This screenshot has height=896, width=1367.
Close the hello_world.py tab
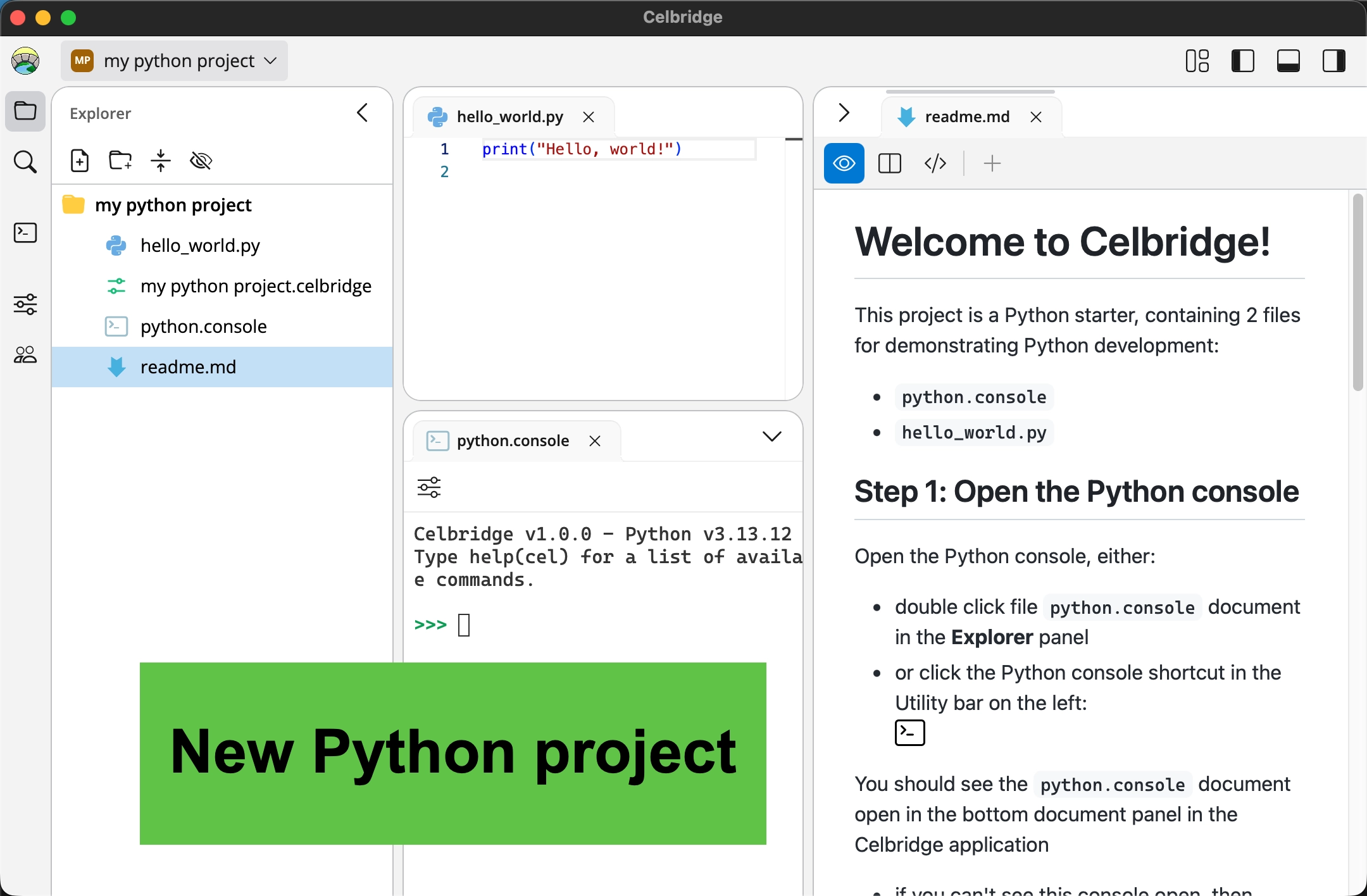589,117
